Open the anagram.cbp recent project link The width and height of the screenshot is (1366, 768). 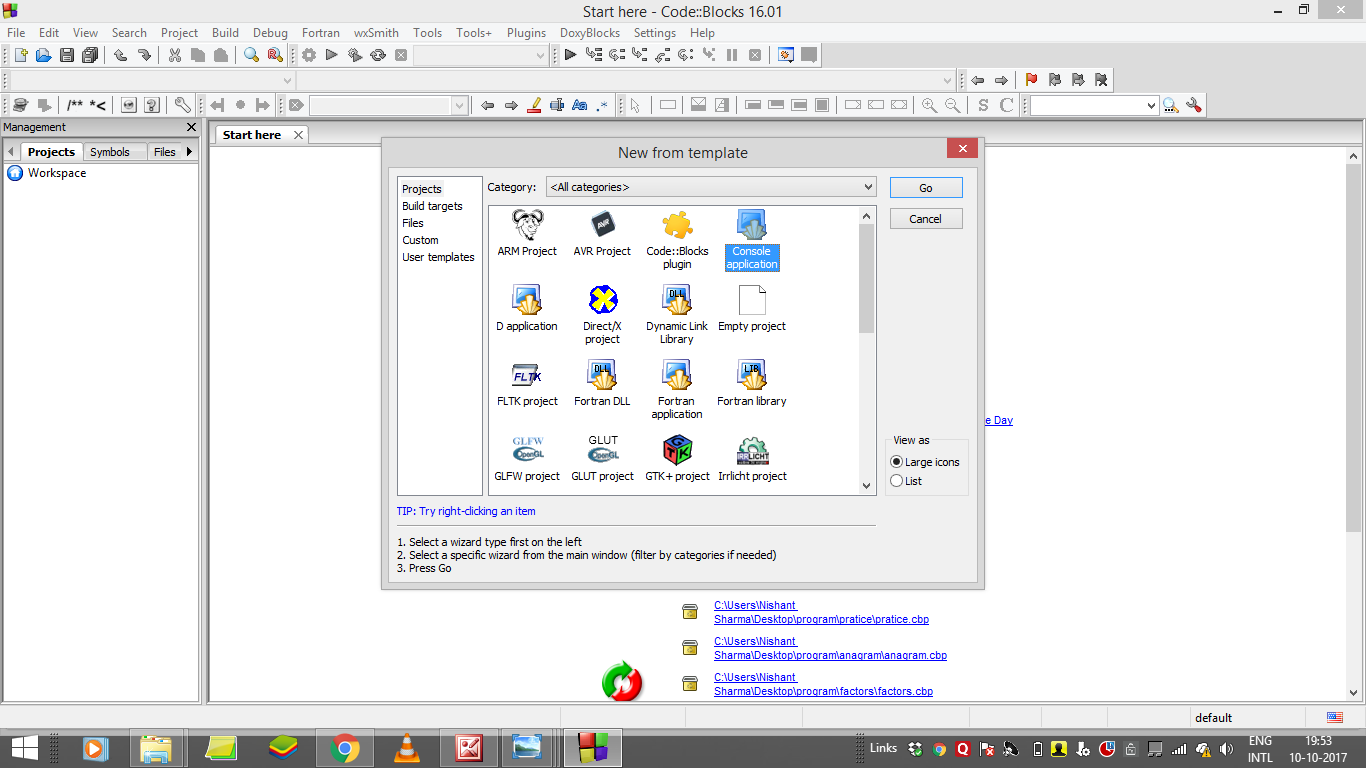tap(830, 648)
